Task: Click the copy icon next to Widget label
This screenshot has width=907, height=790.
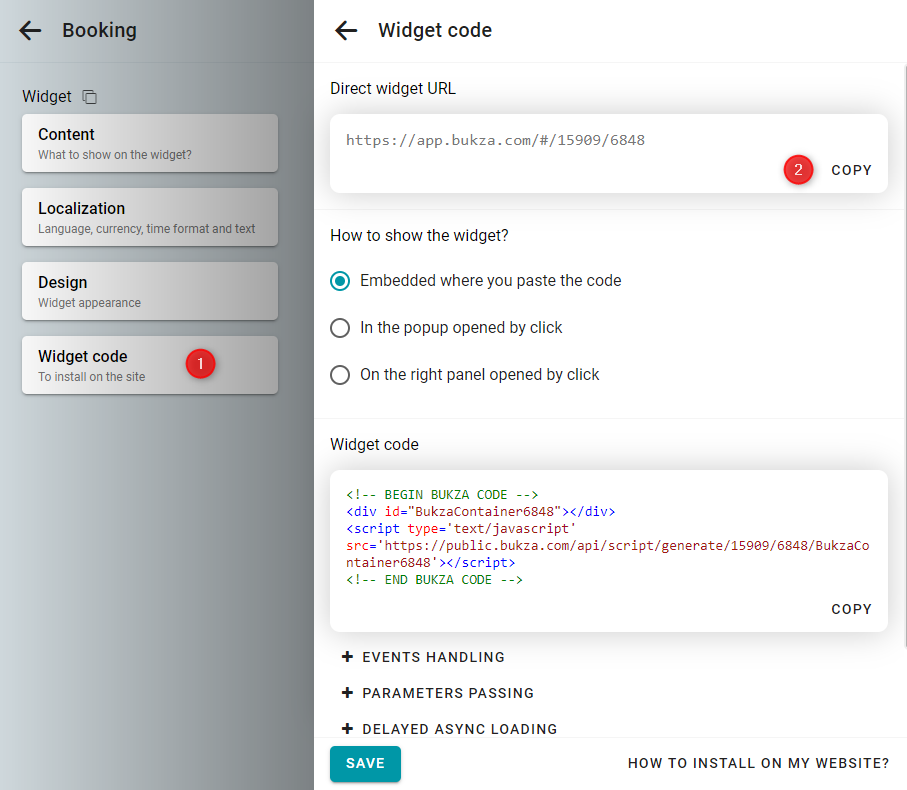Action: pyautogui.click(x=90, y=97)
